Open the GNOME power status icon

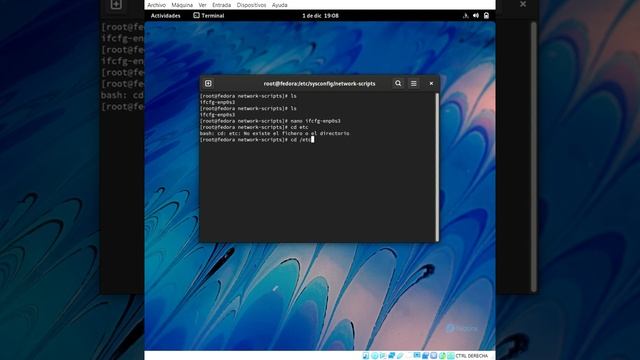pos(486,16)
